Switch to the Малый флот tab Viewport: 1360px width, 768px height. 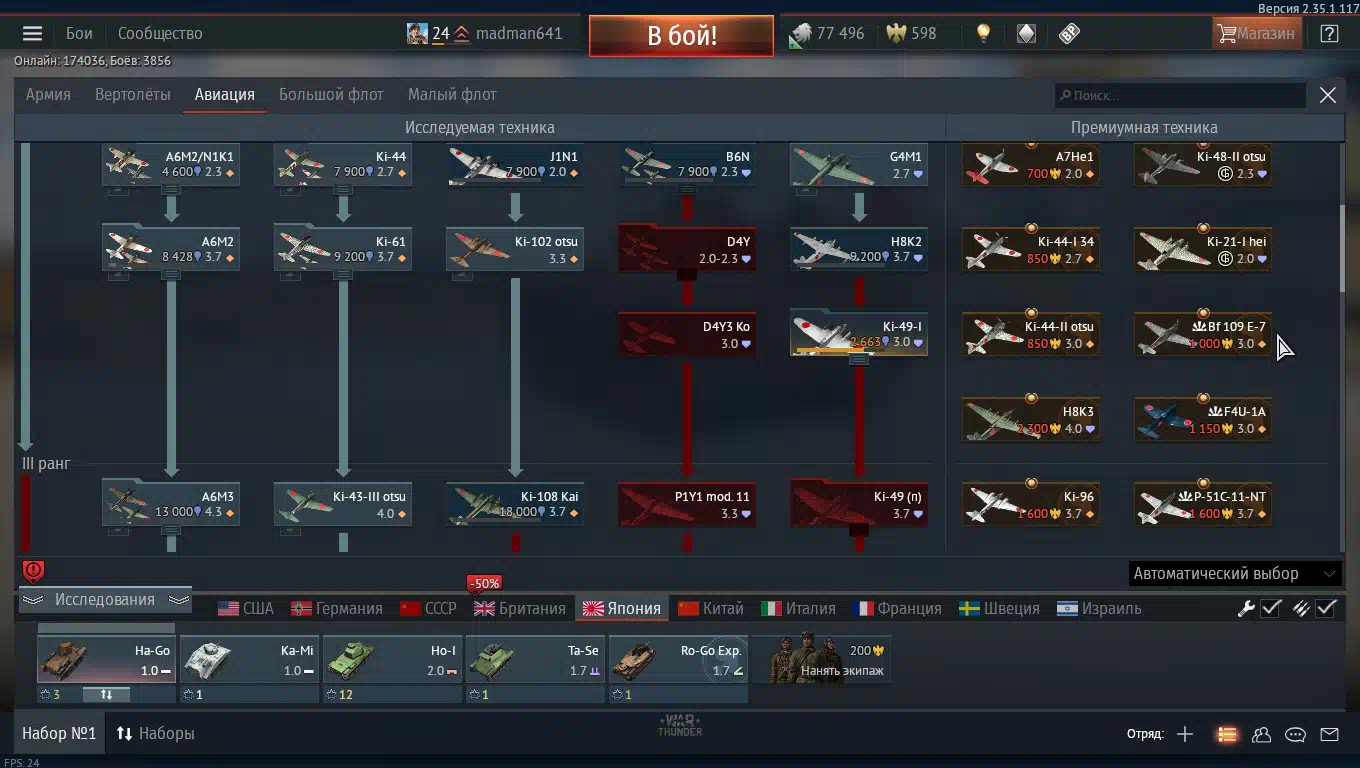click(x=452, y=95)
